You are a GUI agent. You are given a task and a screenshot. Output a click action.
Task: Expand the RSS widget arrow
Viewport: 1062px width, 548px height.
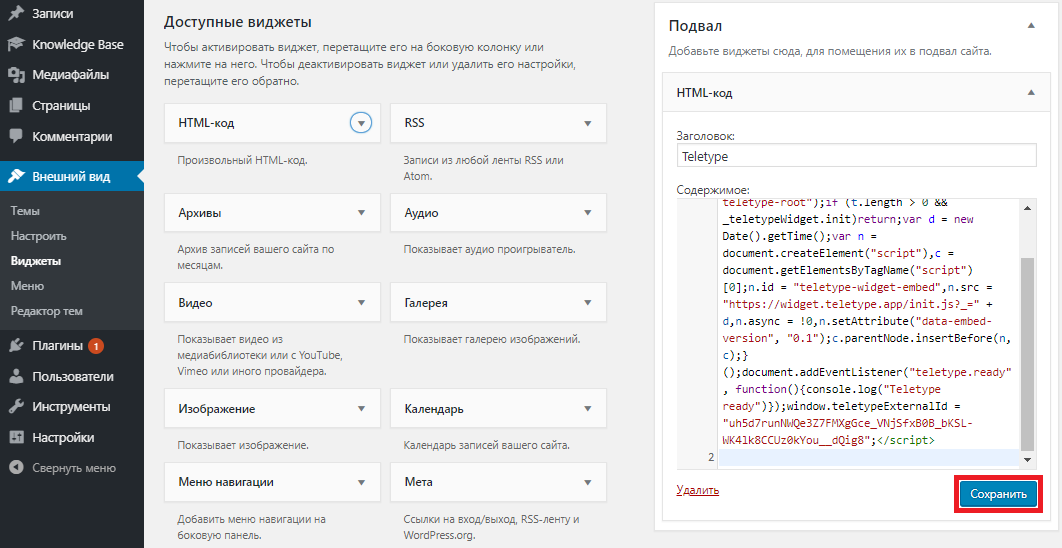(x=587, y=123)
